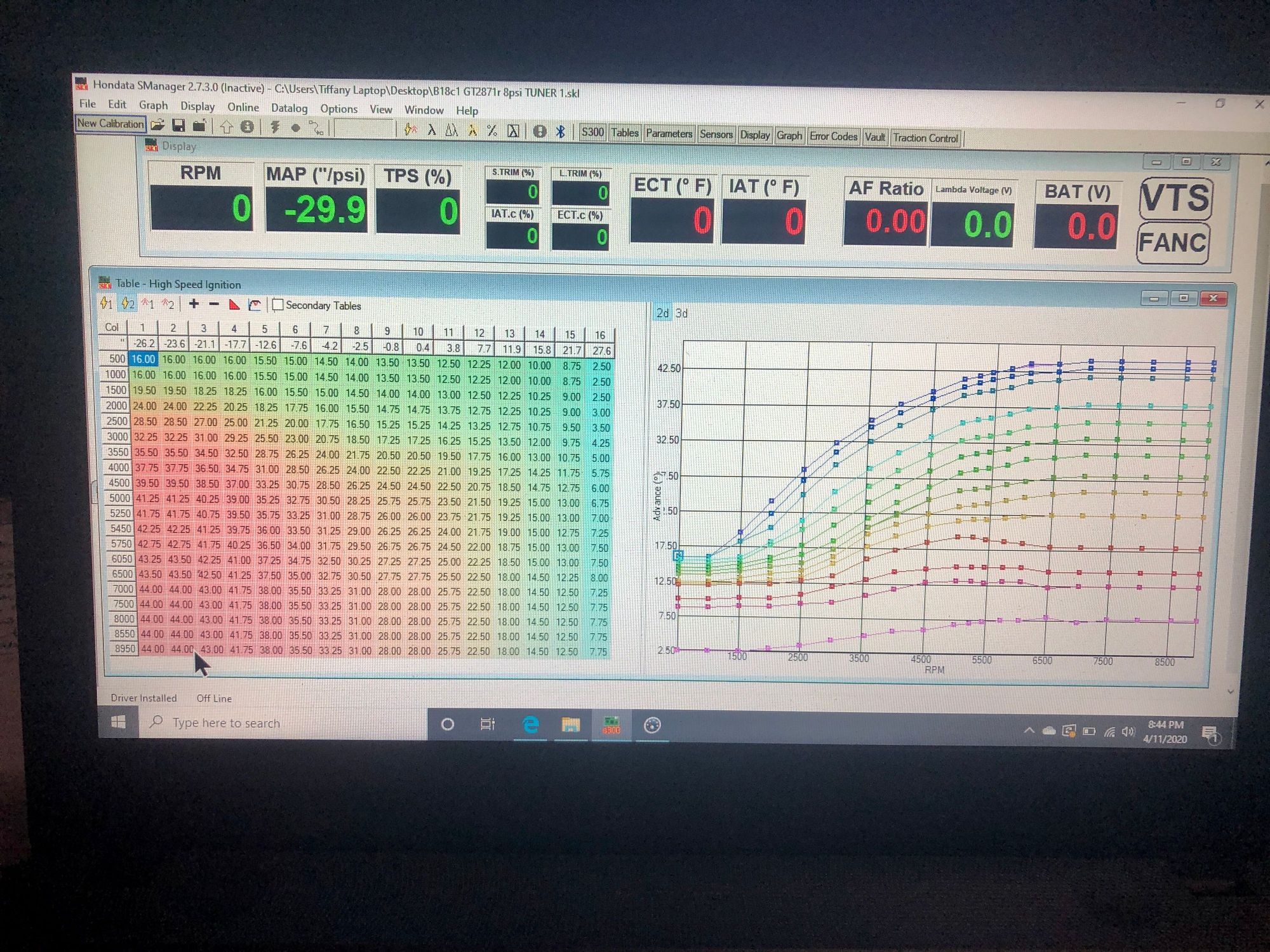Image resolution: width=1270 pixels, height=952 pixels.
Task: Toggle the FANC indicator button
Action: (1172, 242)
